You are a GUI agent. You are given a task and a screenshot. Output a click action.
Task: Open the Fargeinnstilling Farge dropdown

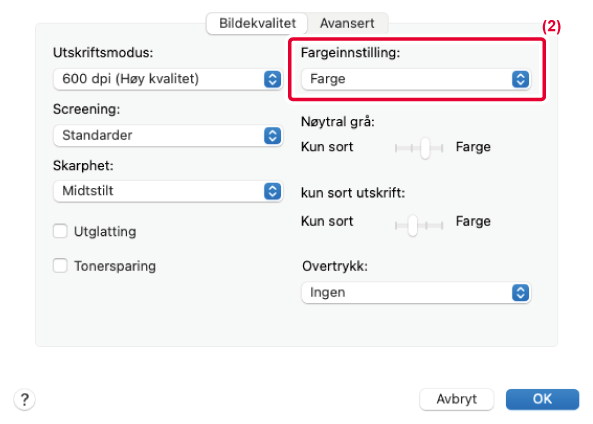[416, 79]
